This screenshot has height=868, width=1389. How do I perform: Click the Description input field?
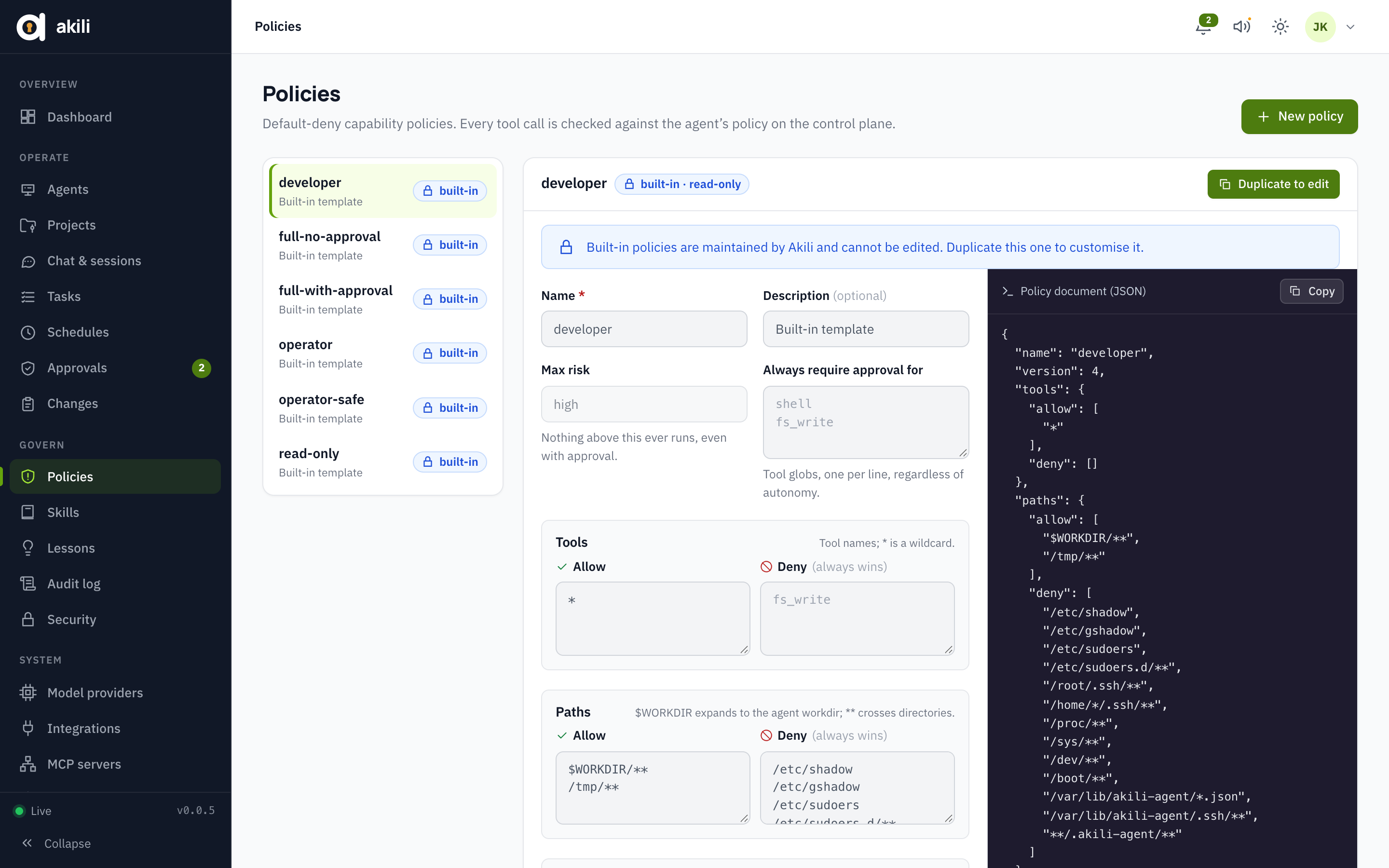point(866,329)
